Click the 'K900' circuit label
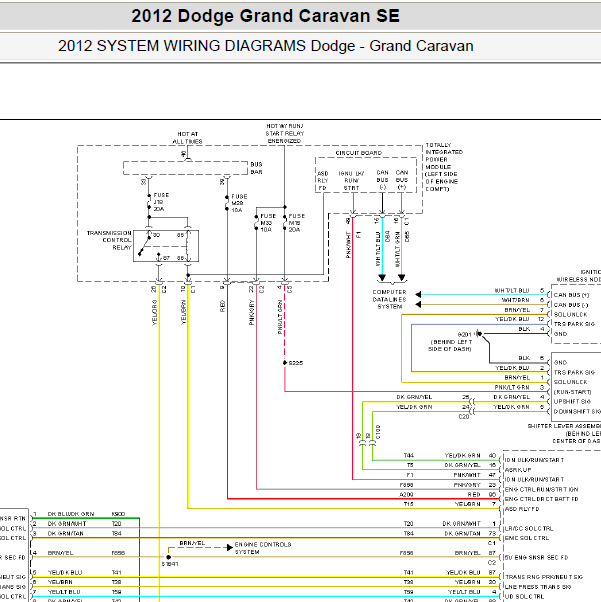The image size is (601, 602). click(x=118, y=514)
